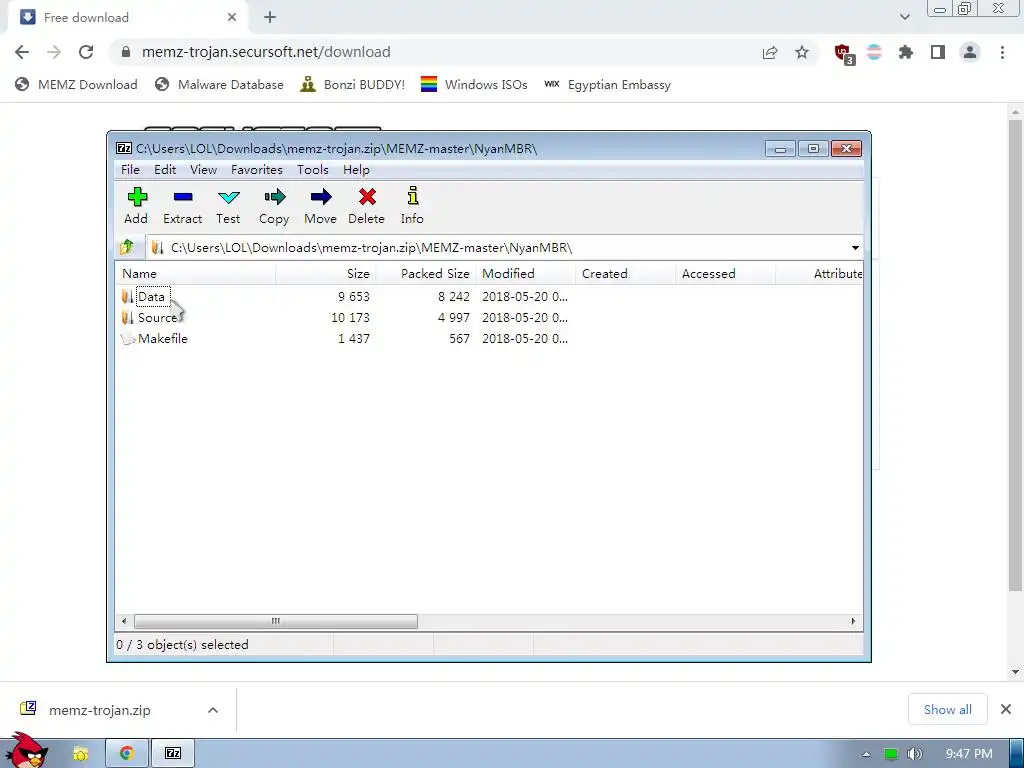Open the uBlock Origin extension icon

click(x=843, y=53)
